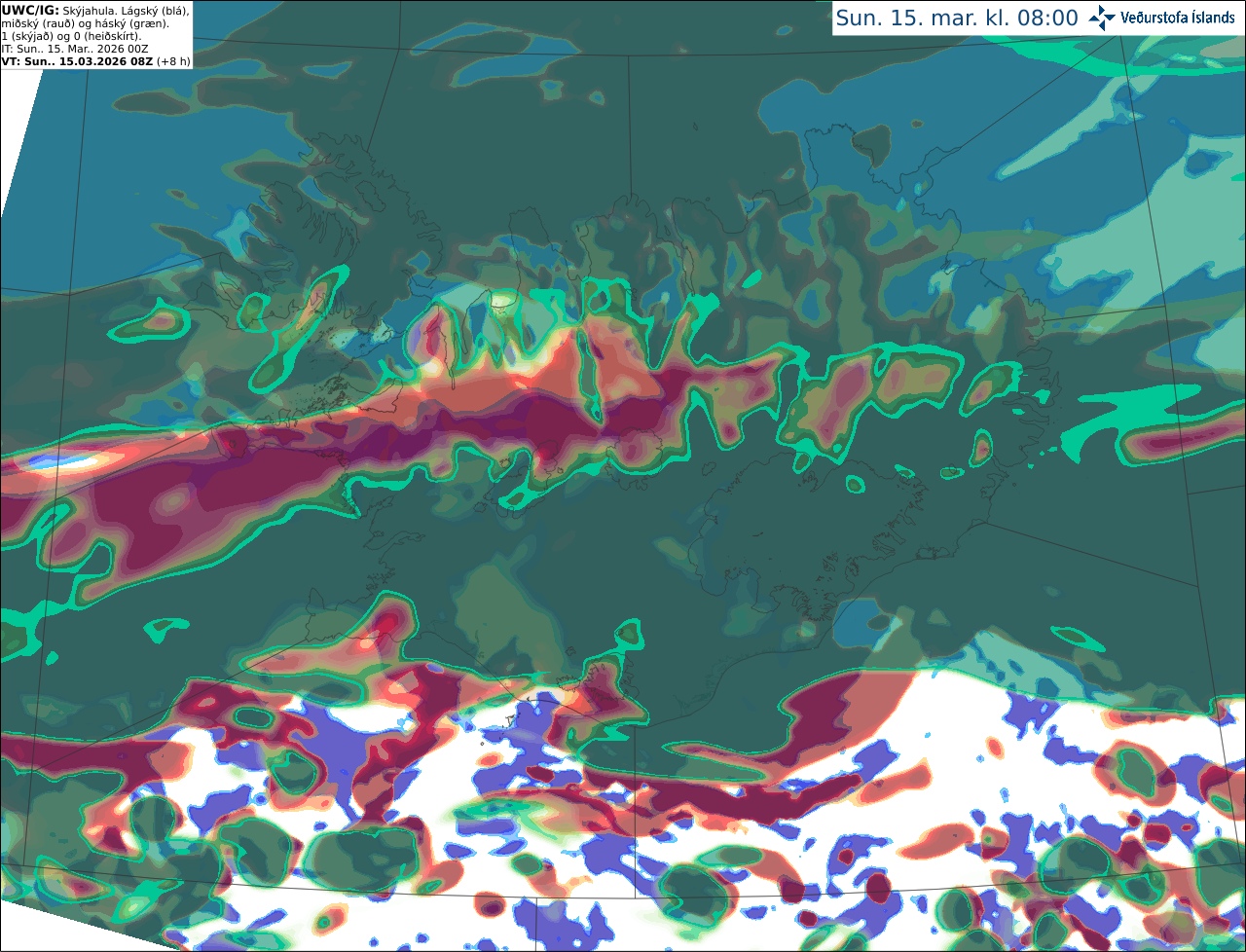
Task: Click the Veðurstofa Íslands logo emblem
Action: pos(1101,18)
